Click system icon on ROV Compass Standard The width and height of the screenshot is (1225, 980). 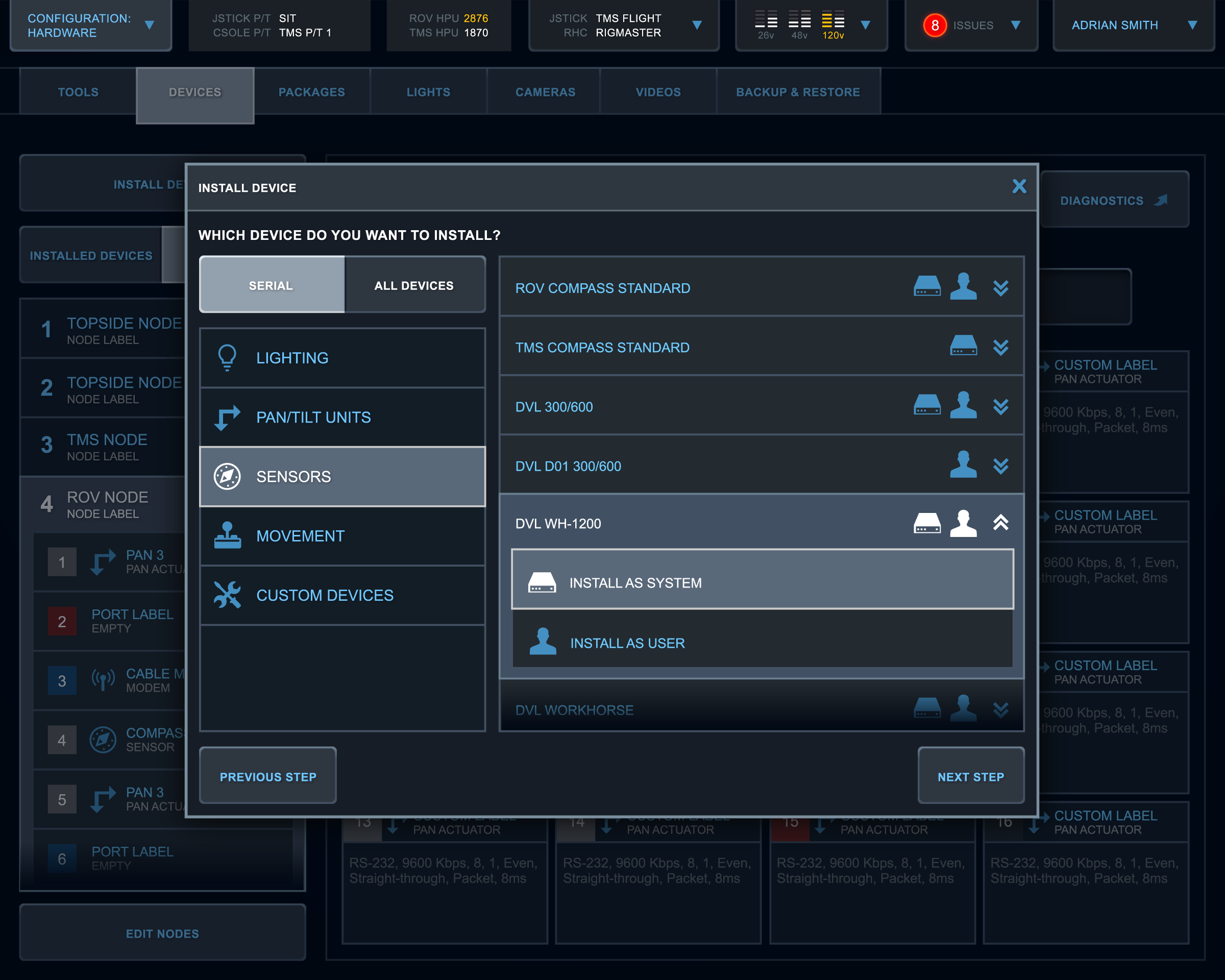pos(927,287)
